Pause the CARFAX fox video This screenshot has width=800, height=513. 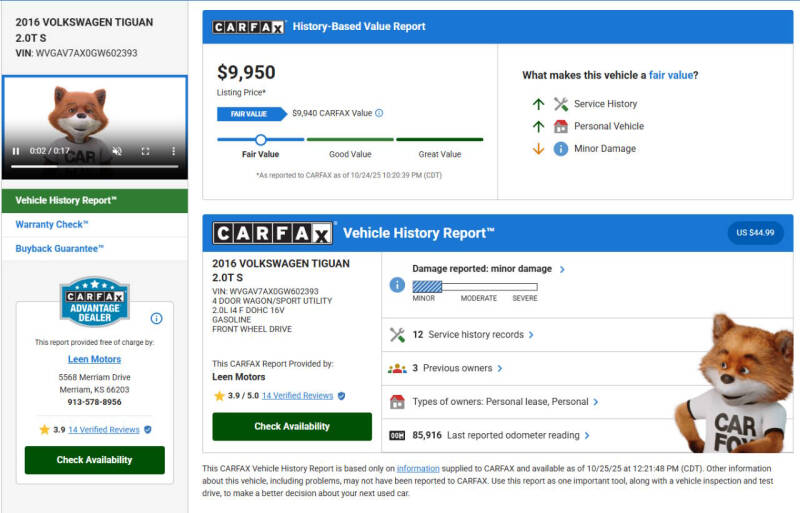(15, 151)
